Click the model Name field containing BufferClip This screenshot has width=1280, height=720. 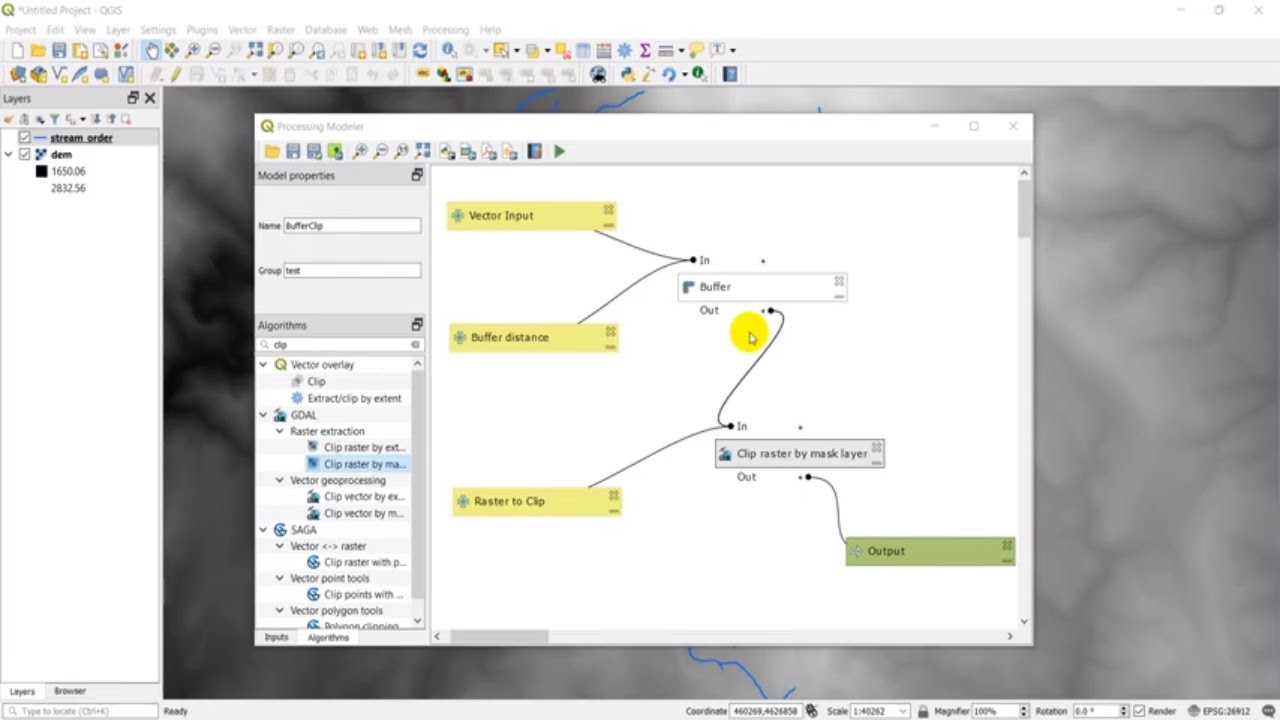(352, 226)
